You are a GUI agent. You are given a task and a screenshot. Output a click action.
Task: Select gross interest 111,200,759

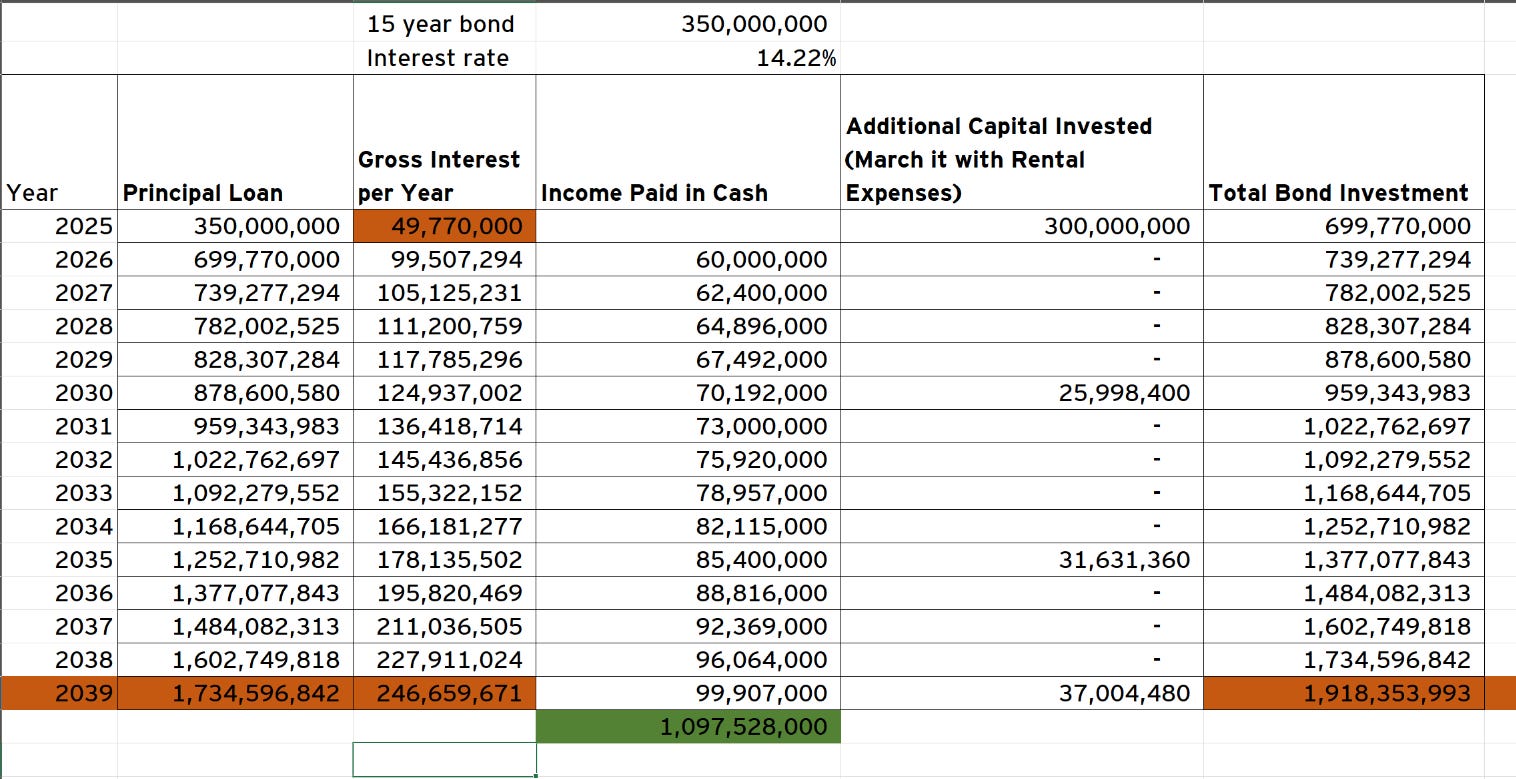pos(444,326)
